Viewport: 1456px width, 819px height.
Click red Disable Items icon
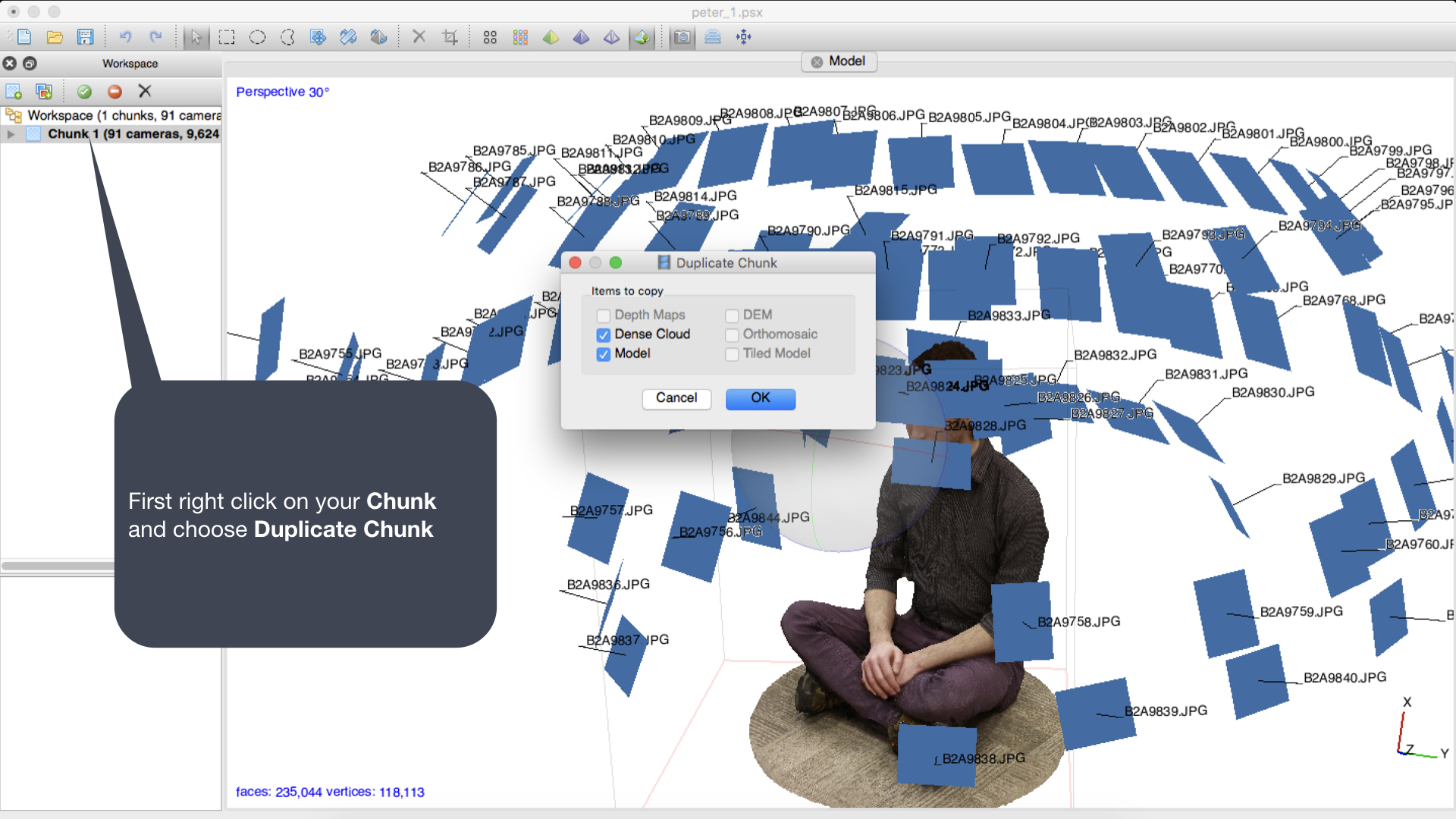pyautogui.click(x=115, y=92)
